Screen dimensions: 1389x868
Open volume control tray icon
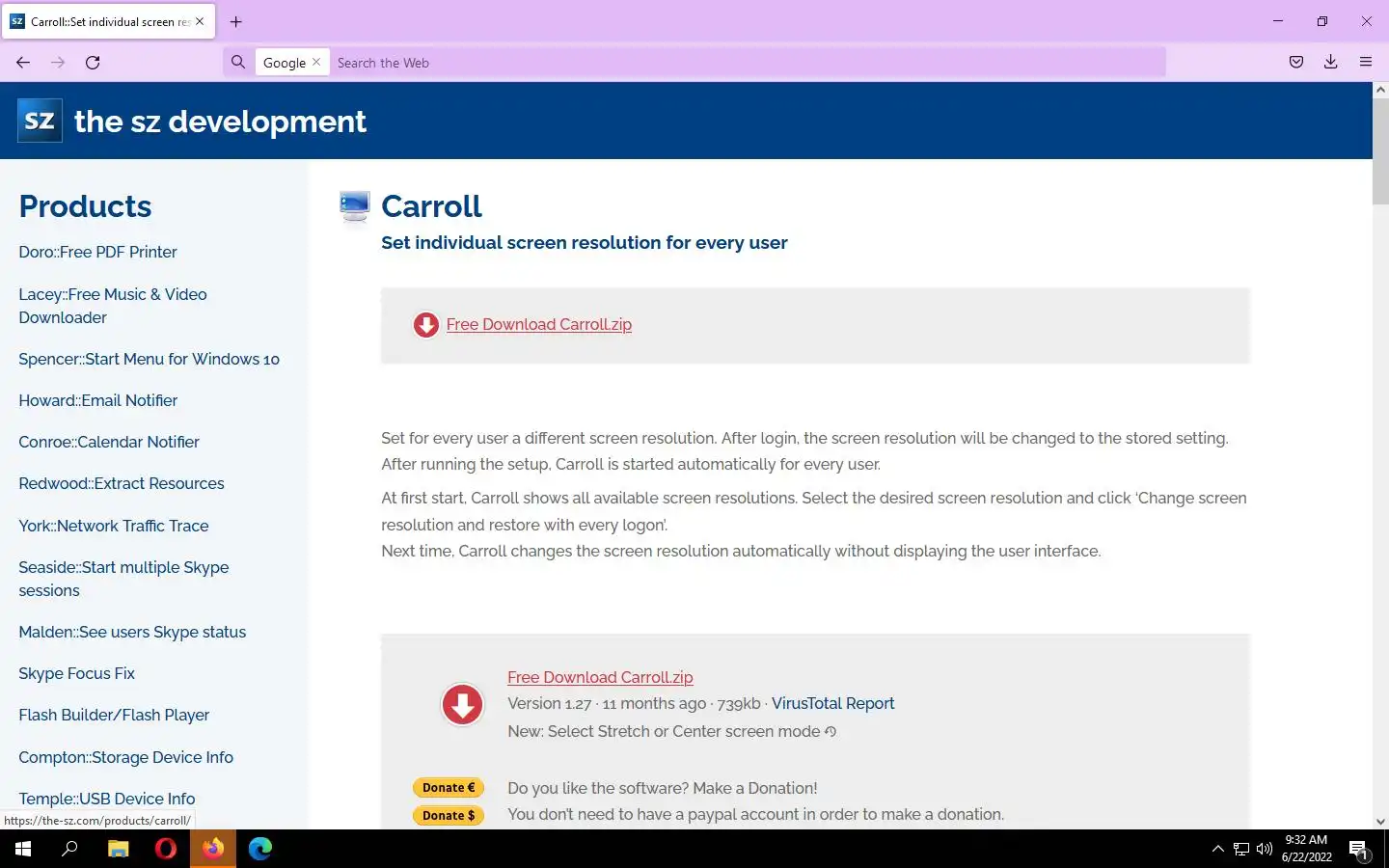[1265, 849]
